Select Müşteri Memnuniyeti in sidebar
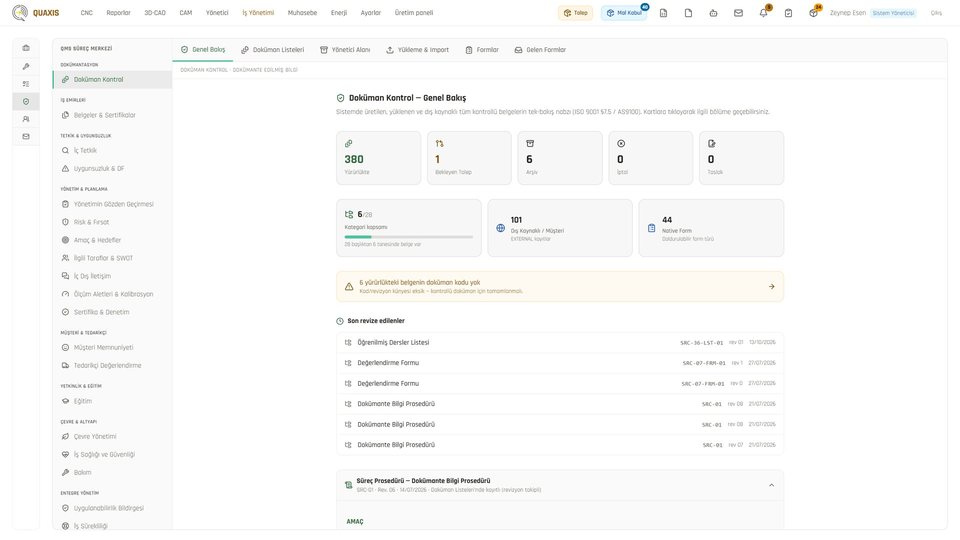The height and width of the screenshot is (540, 960). pos(112,348)
